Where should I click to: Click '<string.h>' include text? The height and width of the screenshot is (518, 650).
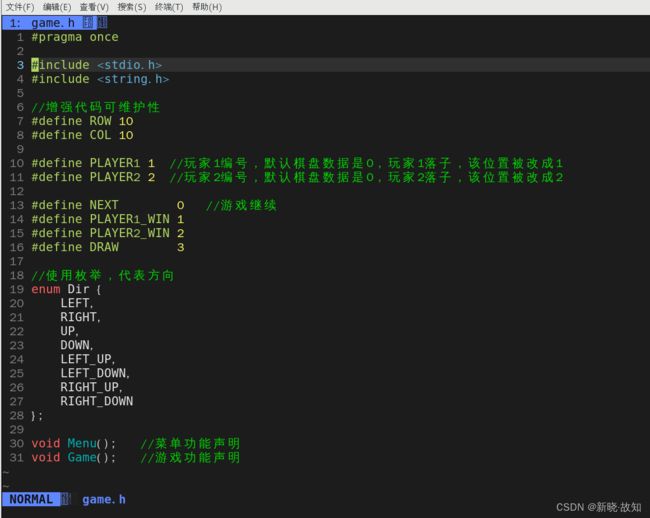[133, 79]
